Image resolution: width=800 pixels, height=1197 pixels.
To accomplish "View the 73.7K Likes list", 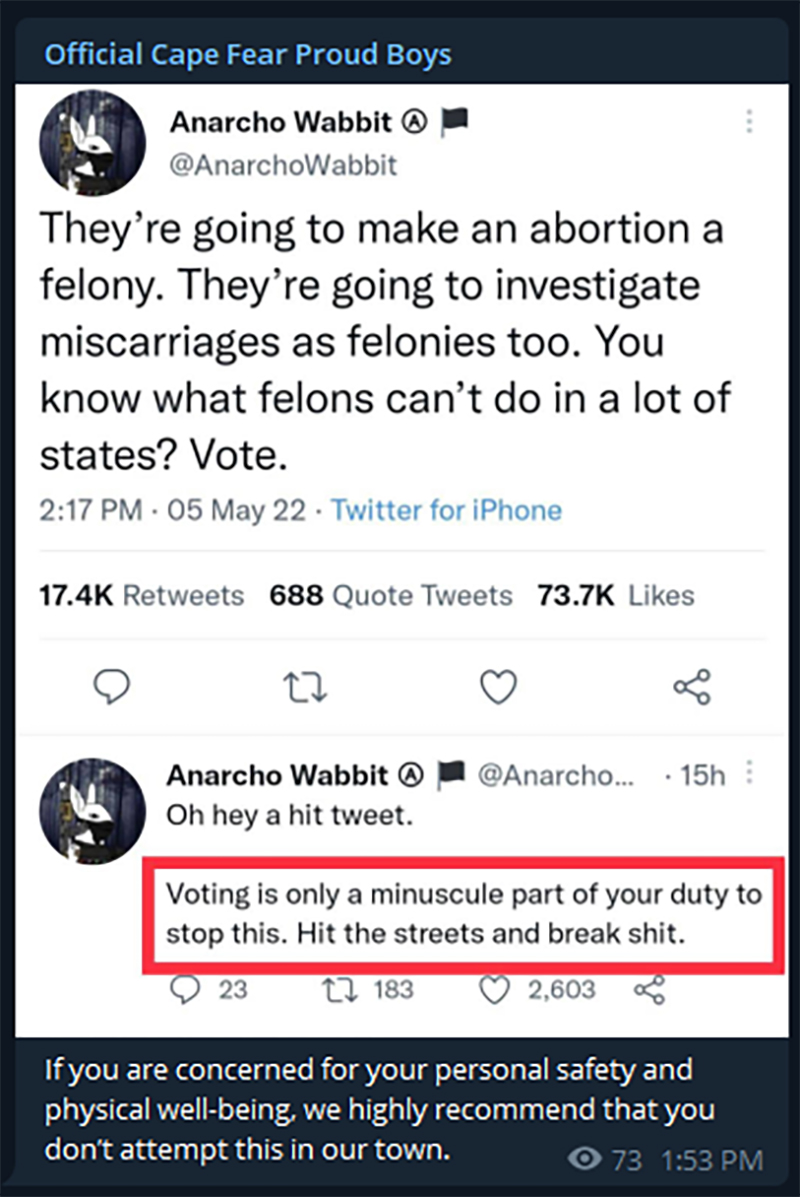I will [x=616, y=595].
